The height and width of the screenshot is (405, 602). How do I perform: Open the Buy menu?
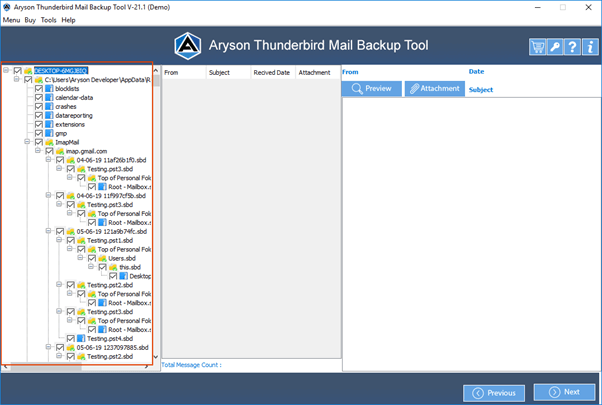click(x=30, y=20)
